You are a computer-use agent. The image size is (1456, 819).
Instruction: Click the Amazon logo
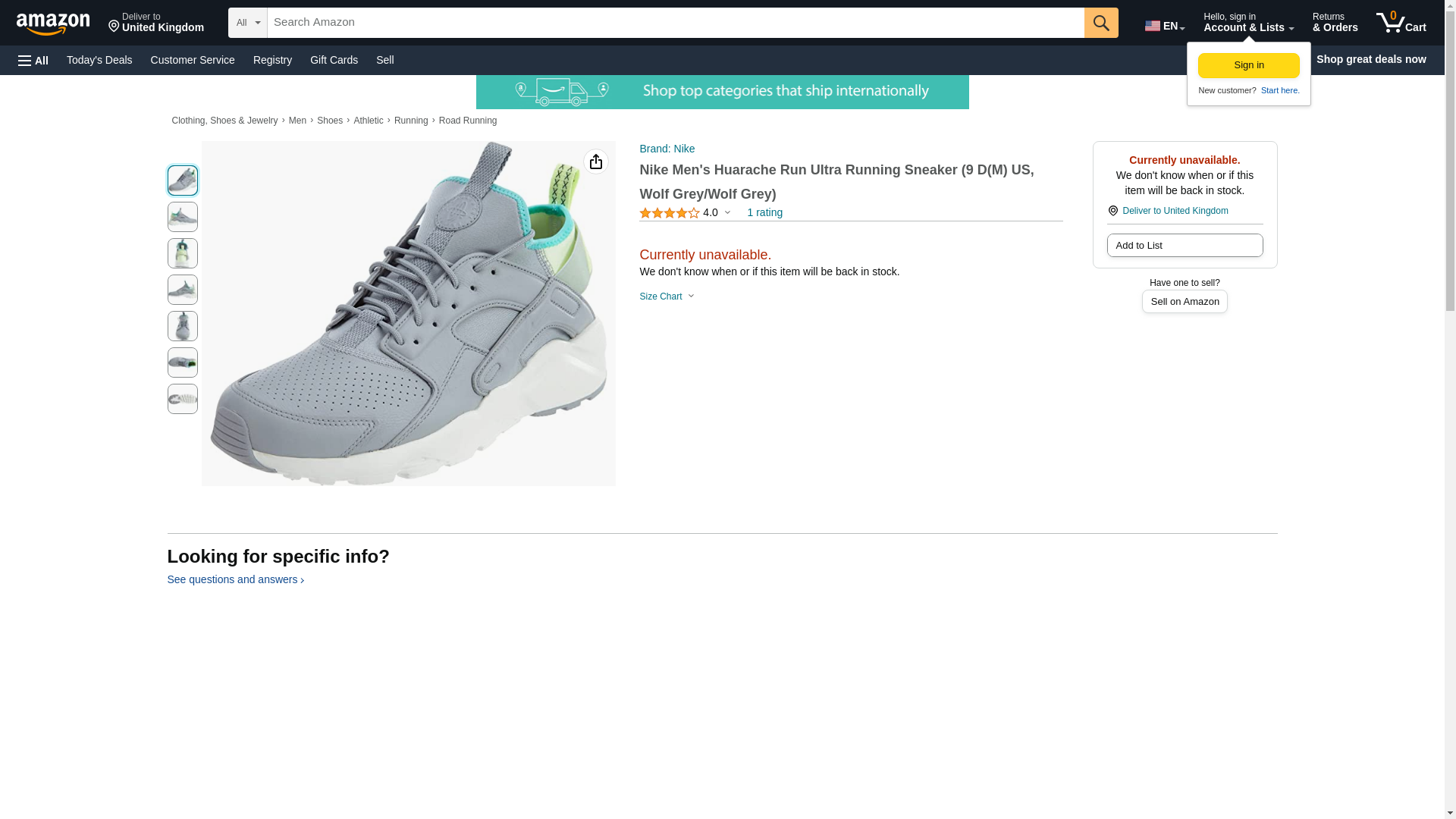53,24
